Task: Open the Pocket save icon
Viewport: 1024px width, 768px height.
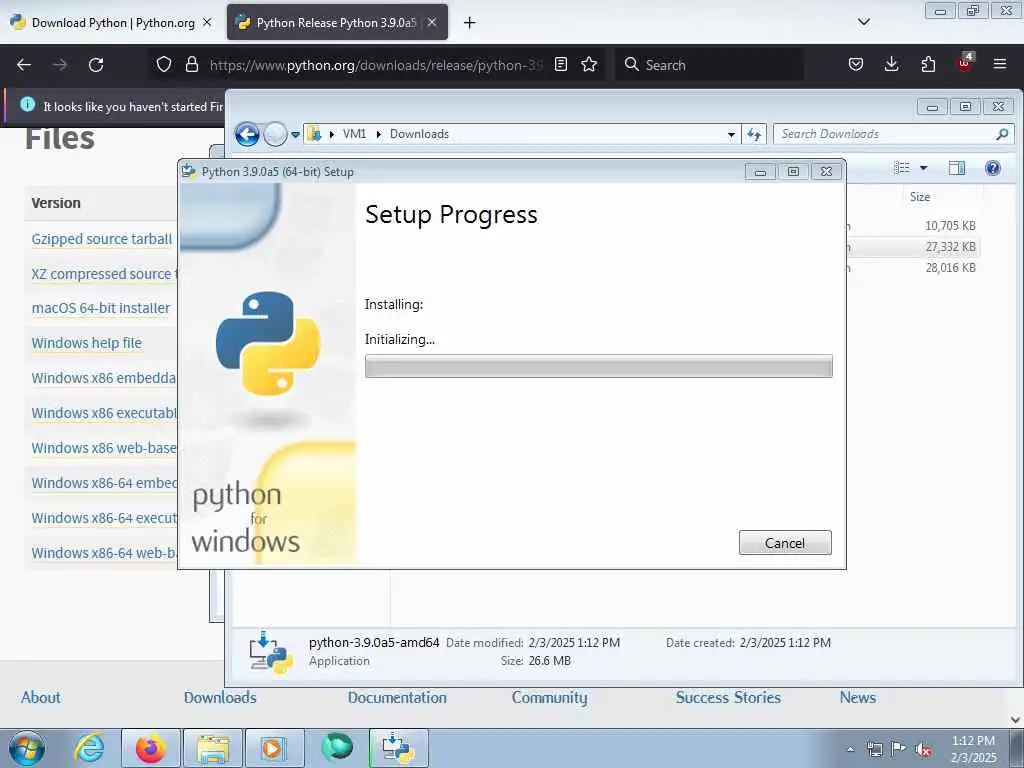Action: pyautogui.click(x=856, y=64)
